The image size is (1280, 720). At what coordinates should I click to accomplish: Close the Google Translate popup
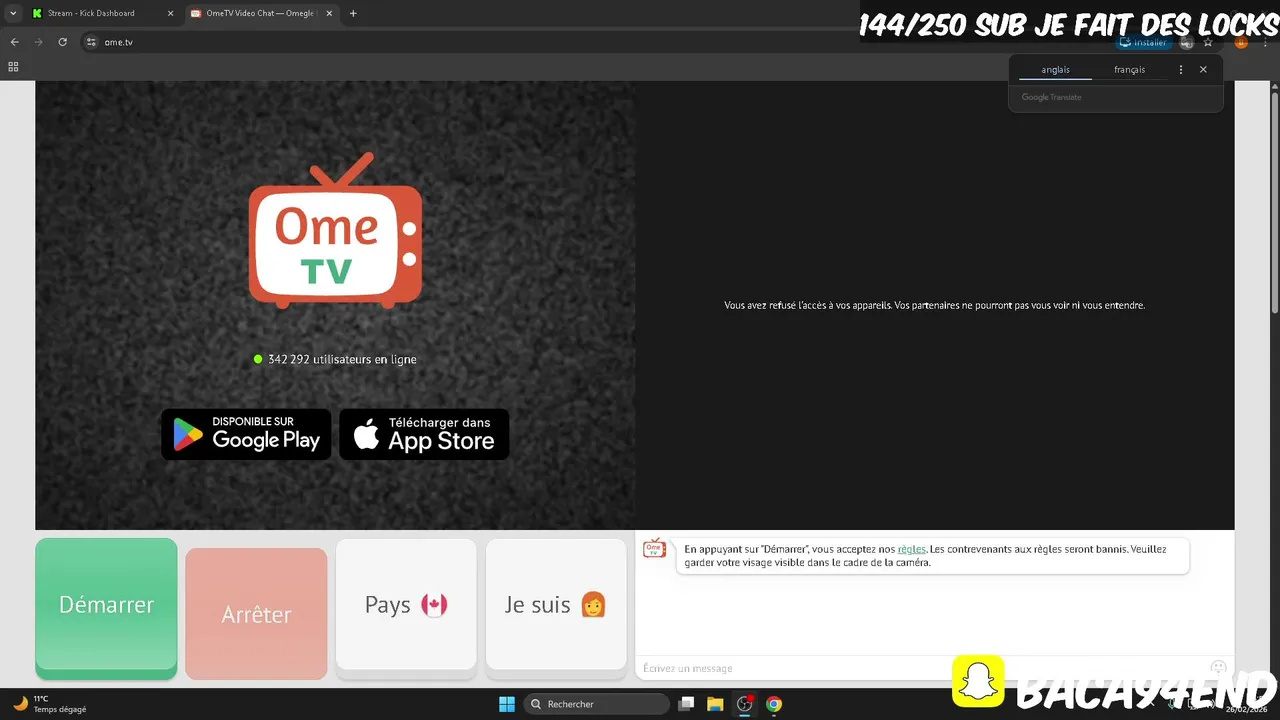(1203, 70)
